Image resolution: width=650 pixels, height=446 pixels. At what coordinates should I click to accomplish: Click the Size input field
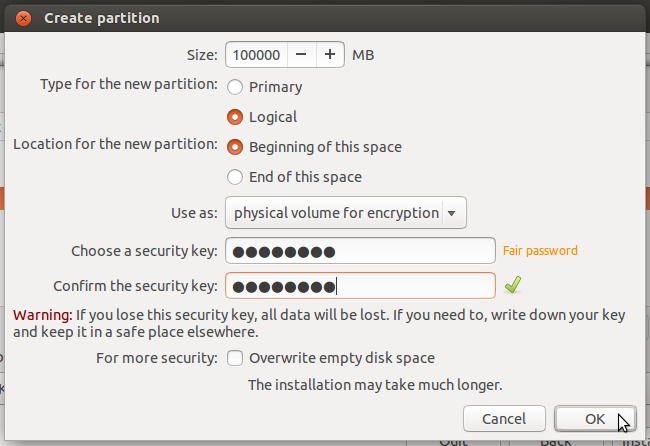click(x=257, y=55)
